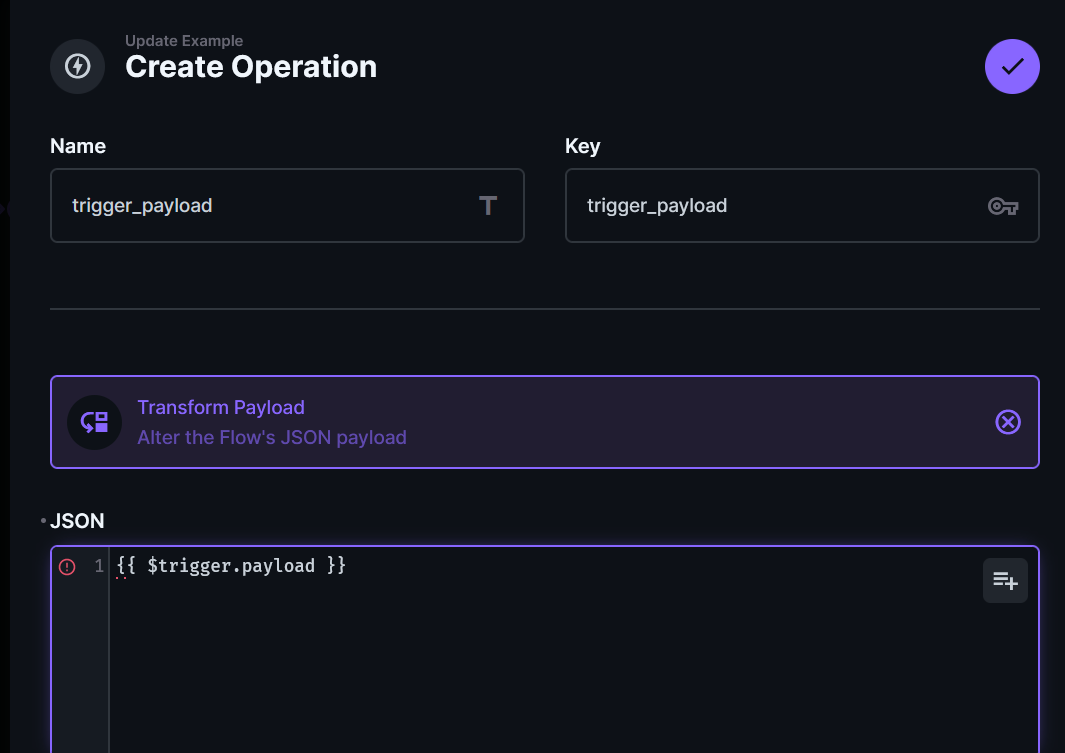
Task: Click the circled X icon on the Transform Payload card
Action: 1008,422
